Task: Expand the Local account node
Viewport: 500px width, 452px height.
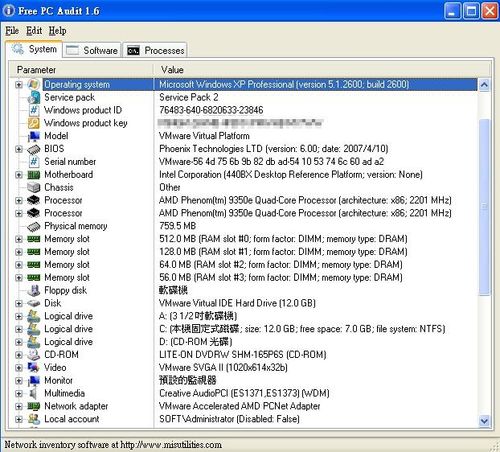Action: pos(19,419)
